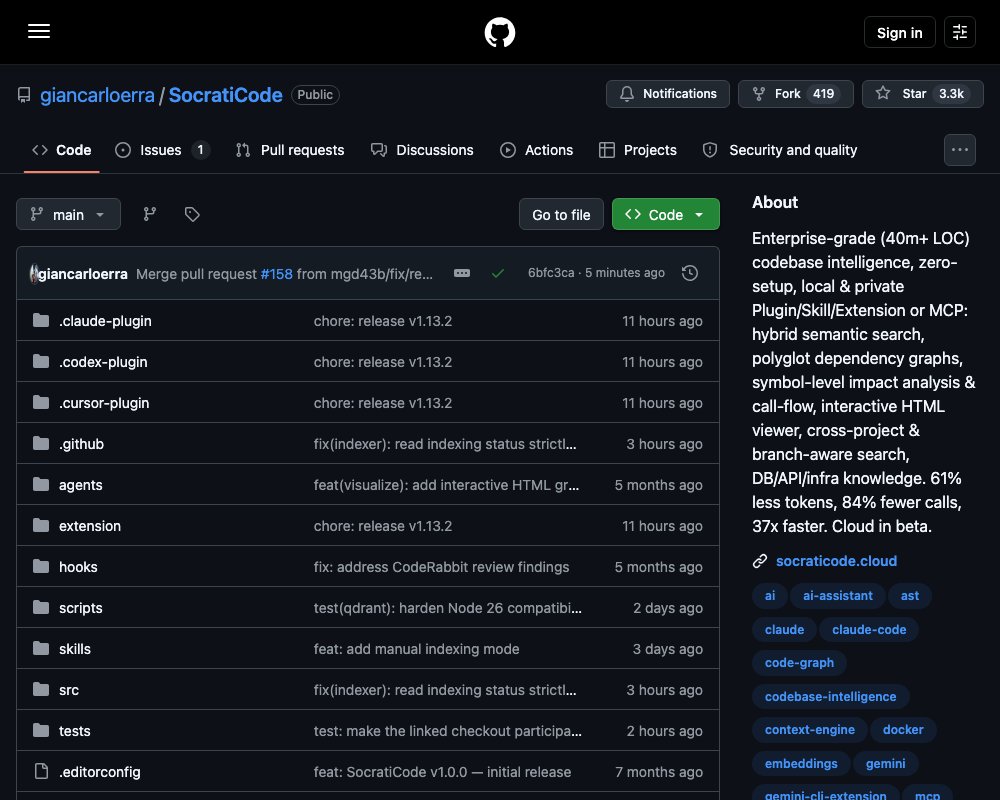Open appearance settings sliders icon
This screenshot has width=1000, height=800.
(960, 32)
